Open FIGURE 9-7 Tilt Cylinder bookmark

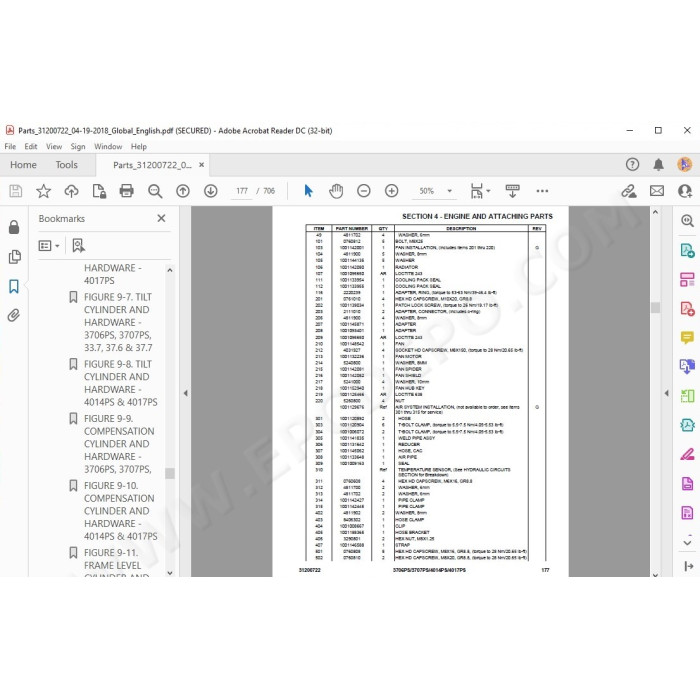click(118, 322)
